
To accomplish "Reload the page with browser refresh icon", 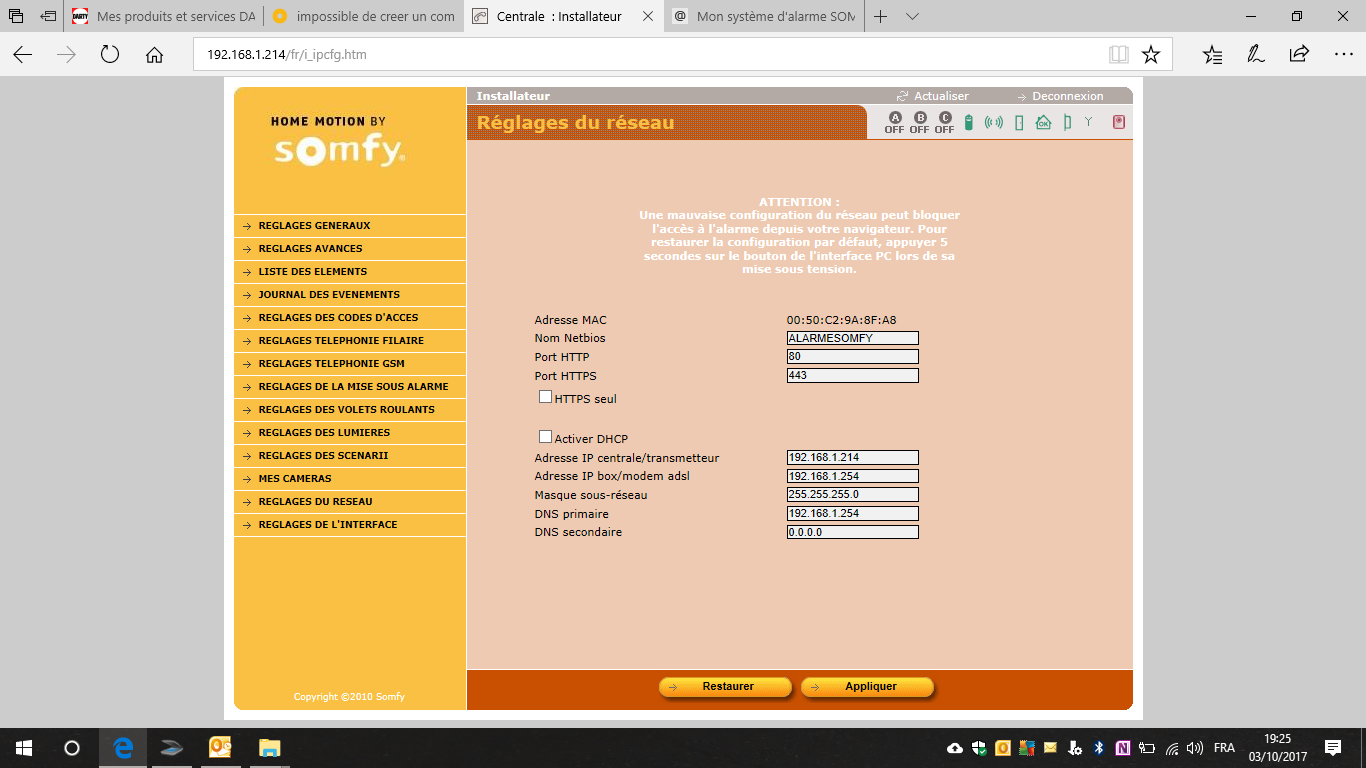I will pos(110,55).
